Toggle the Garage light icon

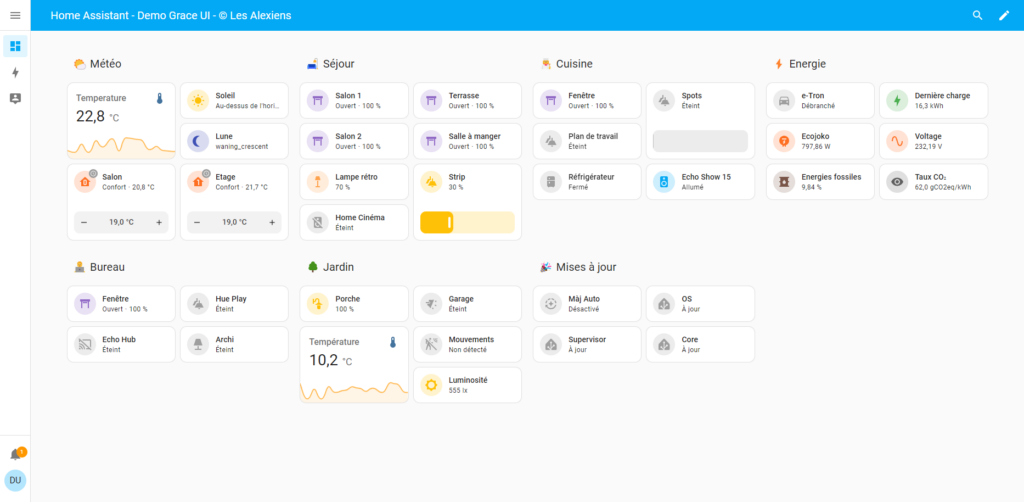pyautogui.click(x=431, y=304)
